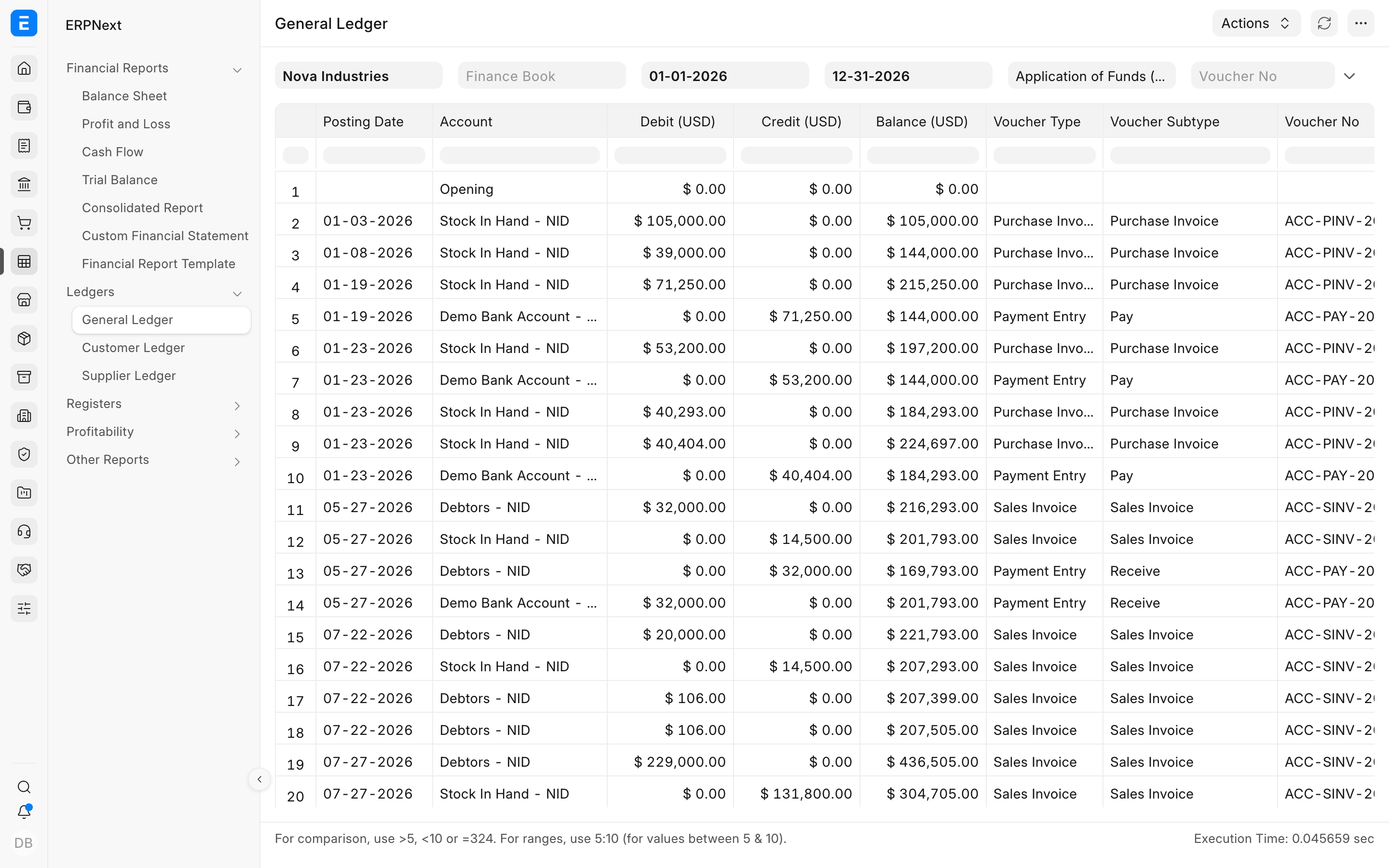
Task: Click the Posting Date column header
Action: click(374, 122)
